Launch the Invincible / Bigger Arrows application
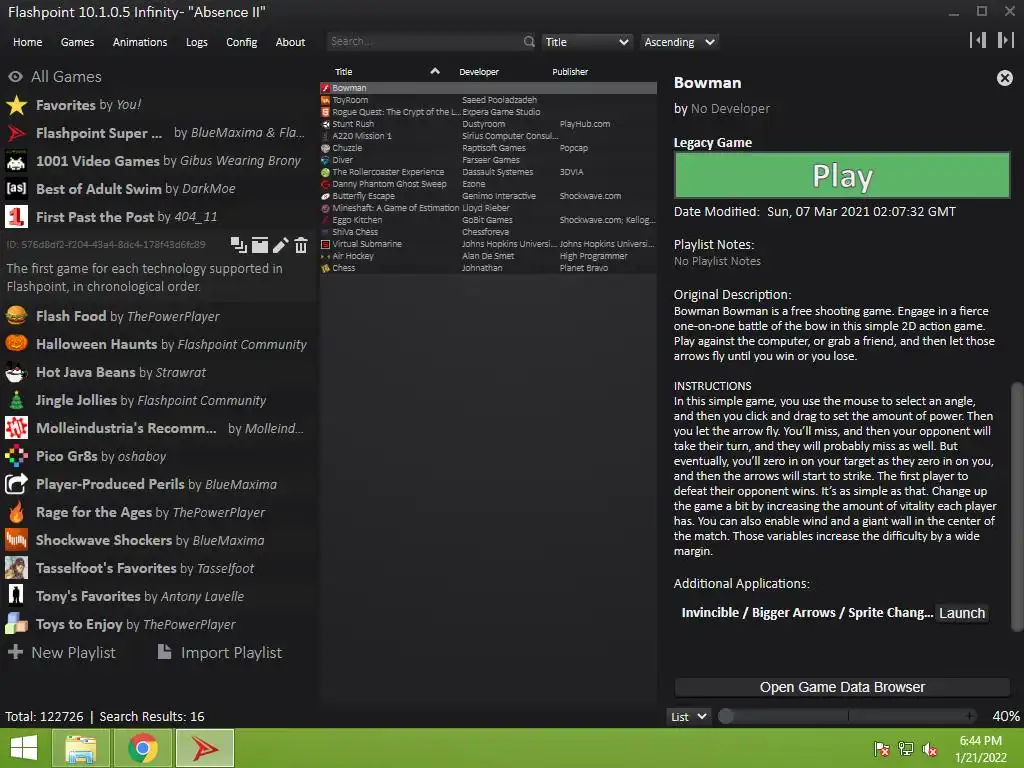 click(x=961, y=613)
